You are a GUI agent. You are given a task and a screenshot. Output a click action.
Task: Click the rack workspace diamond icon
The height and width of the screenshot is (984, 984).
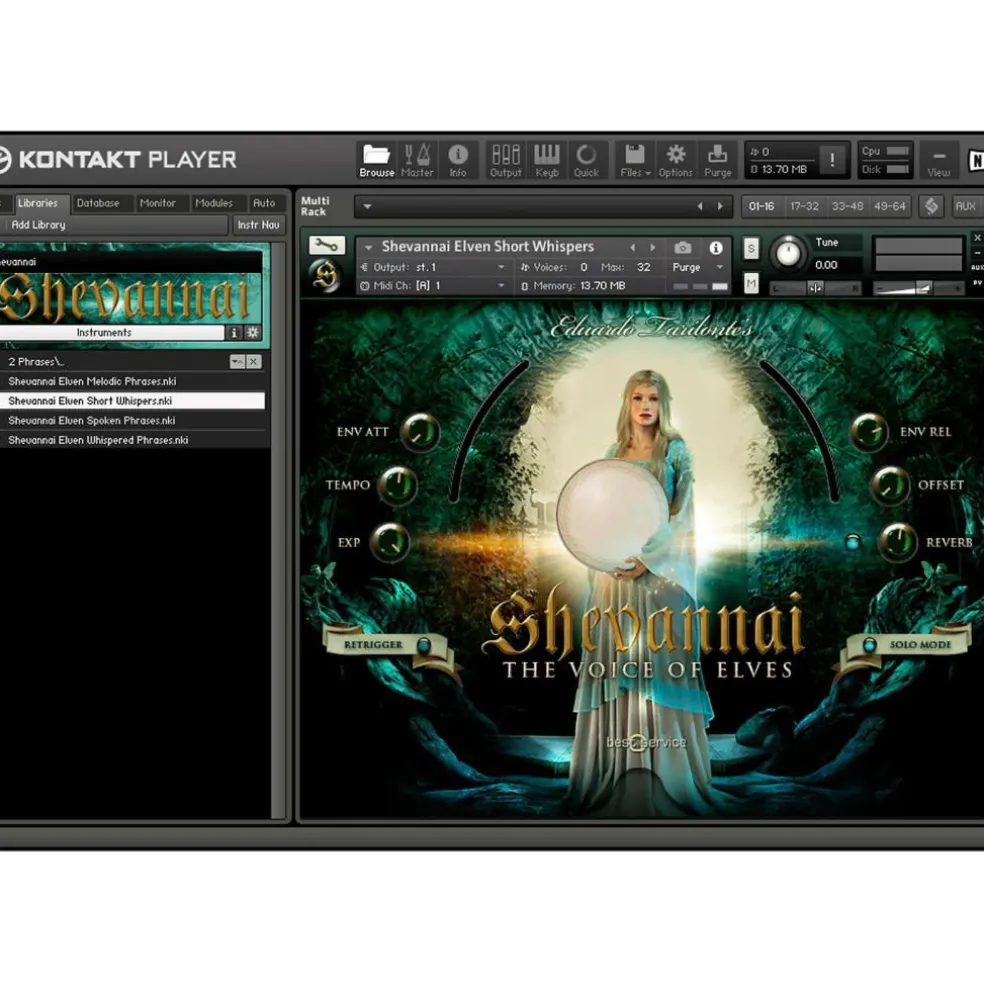click(x=931, y=206)
